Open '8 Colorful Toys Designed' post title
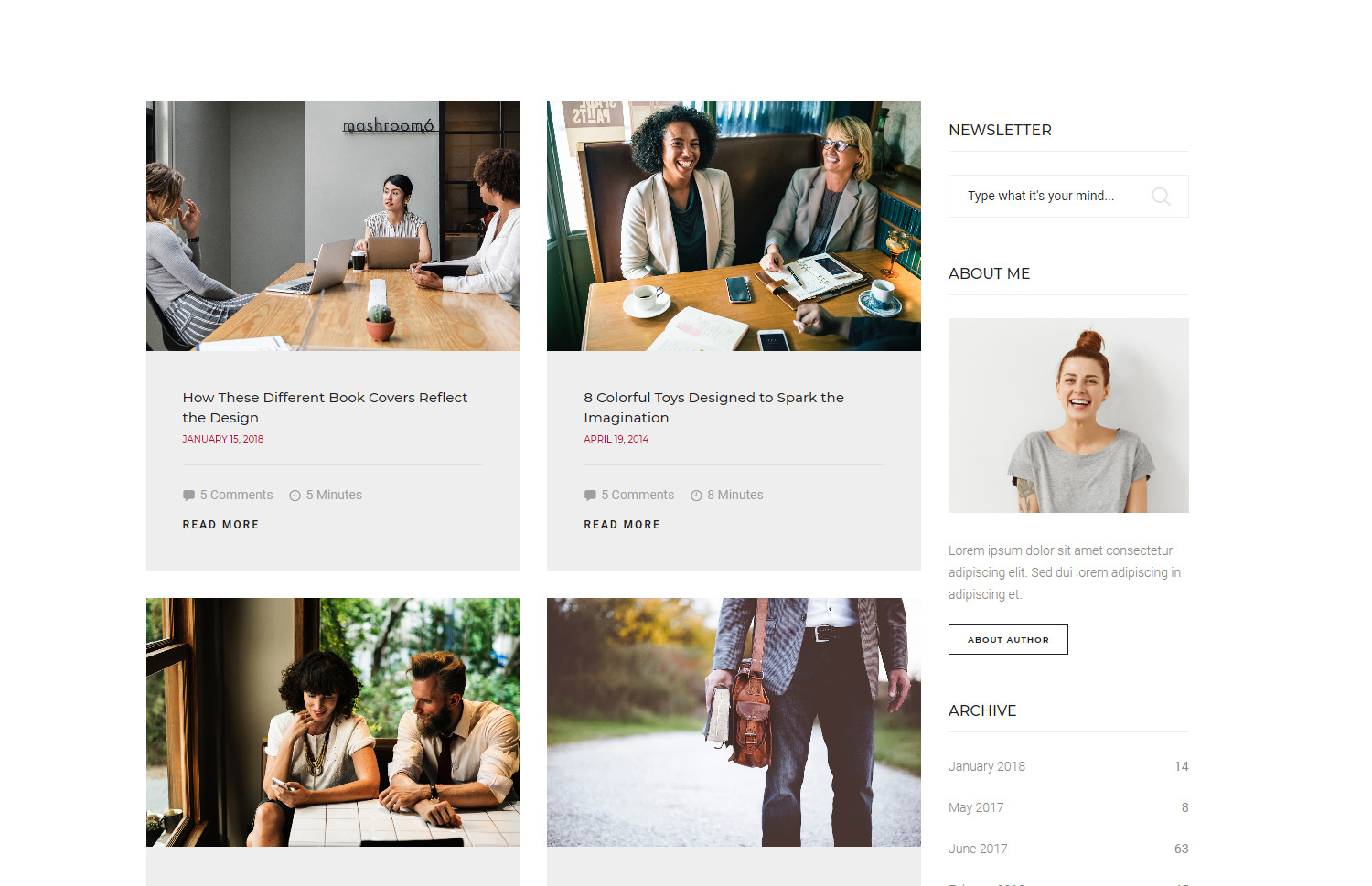 pyautogui.click(x=713, y=408)
